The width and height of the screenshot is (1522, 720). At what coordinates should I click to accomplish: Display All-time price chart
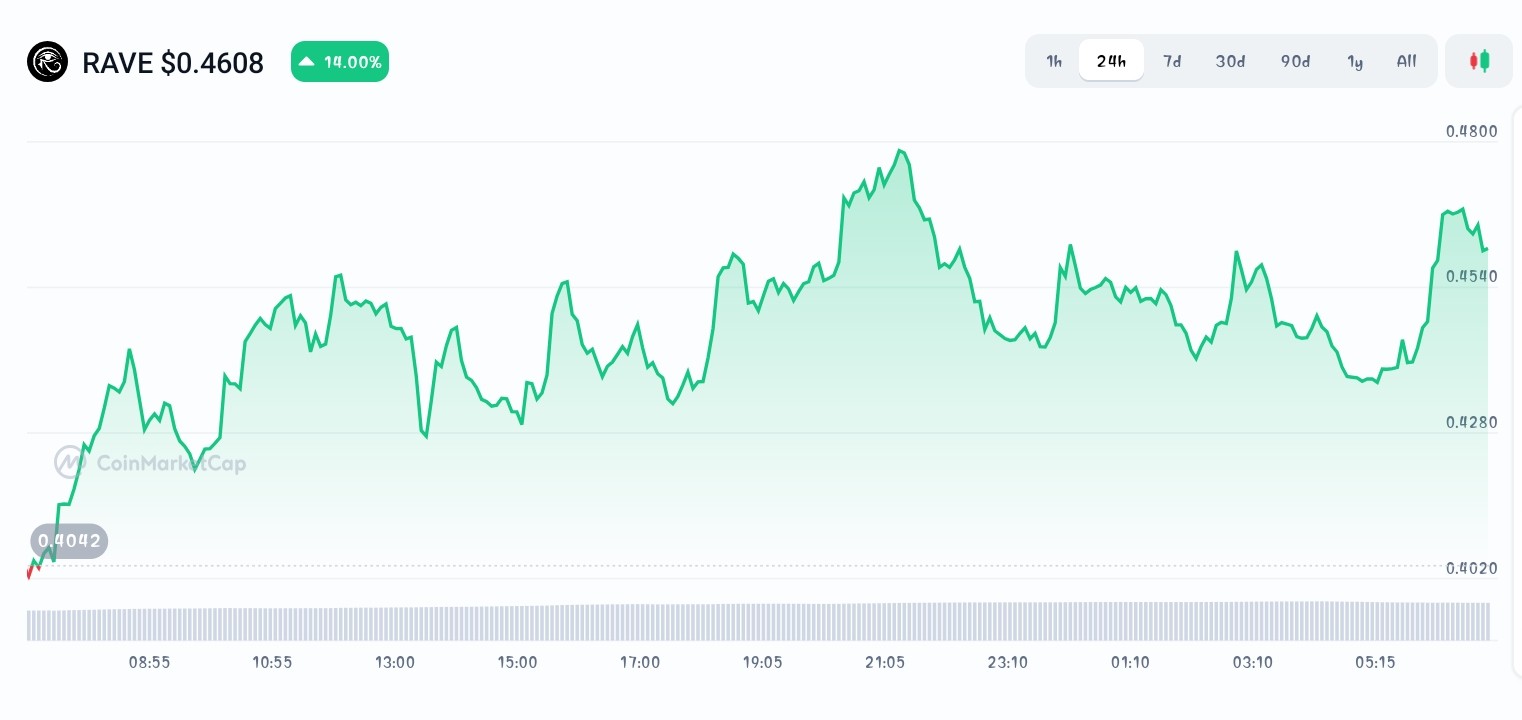[x=1406, y=61]
